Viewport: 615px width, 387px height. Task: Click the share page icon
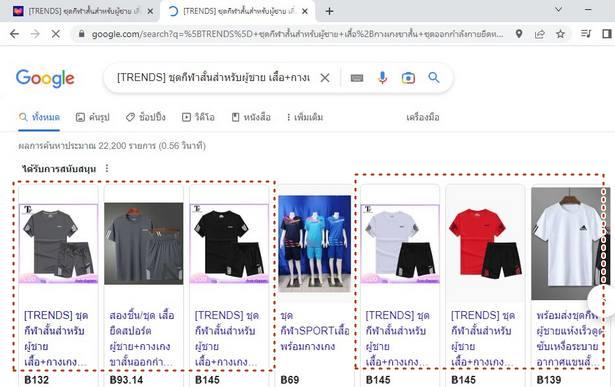pos(540,34)
